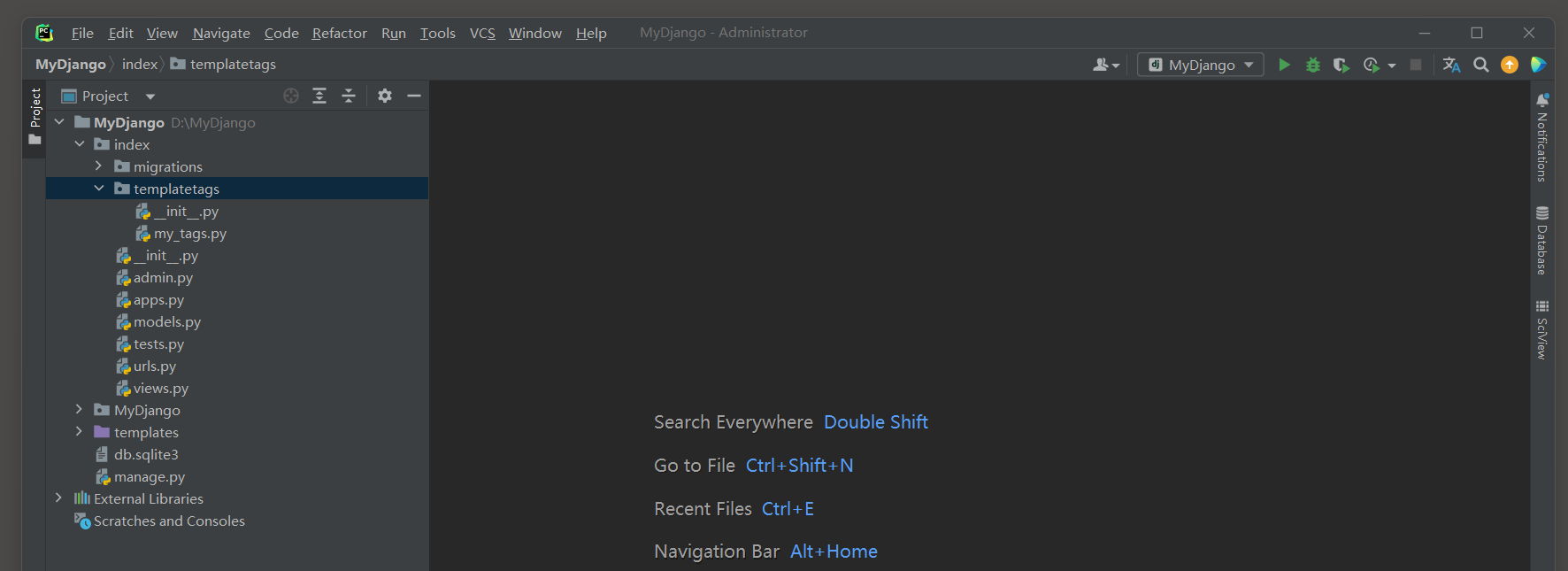
Task: Click the Ctrl+Shift+N shortcut hint
Action: click(x=800, y=466)
